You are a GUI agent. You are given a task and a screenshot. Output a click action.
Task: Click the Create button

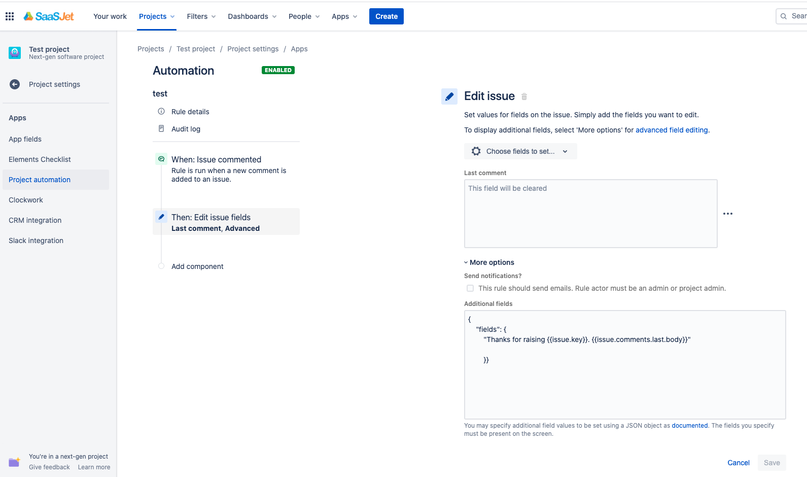(x=386, y=16)
